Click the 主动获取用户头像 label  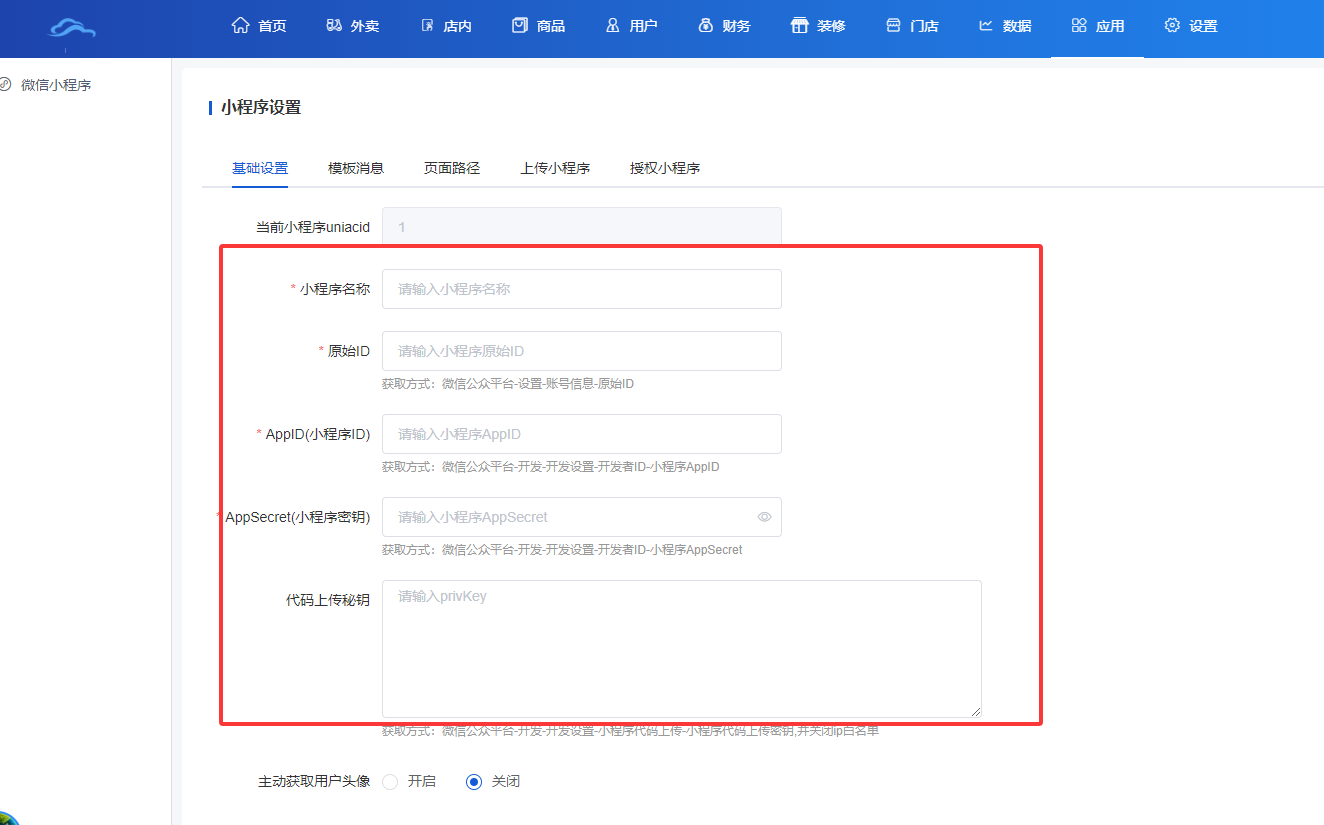click(x=314, y=782)
